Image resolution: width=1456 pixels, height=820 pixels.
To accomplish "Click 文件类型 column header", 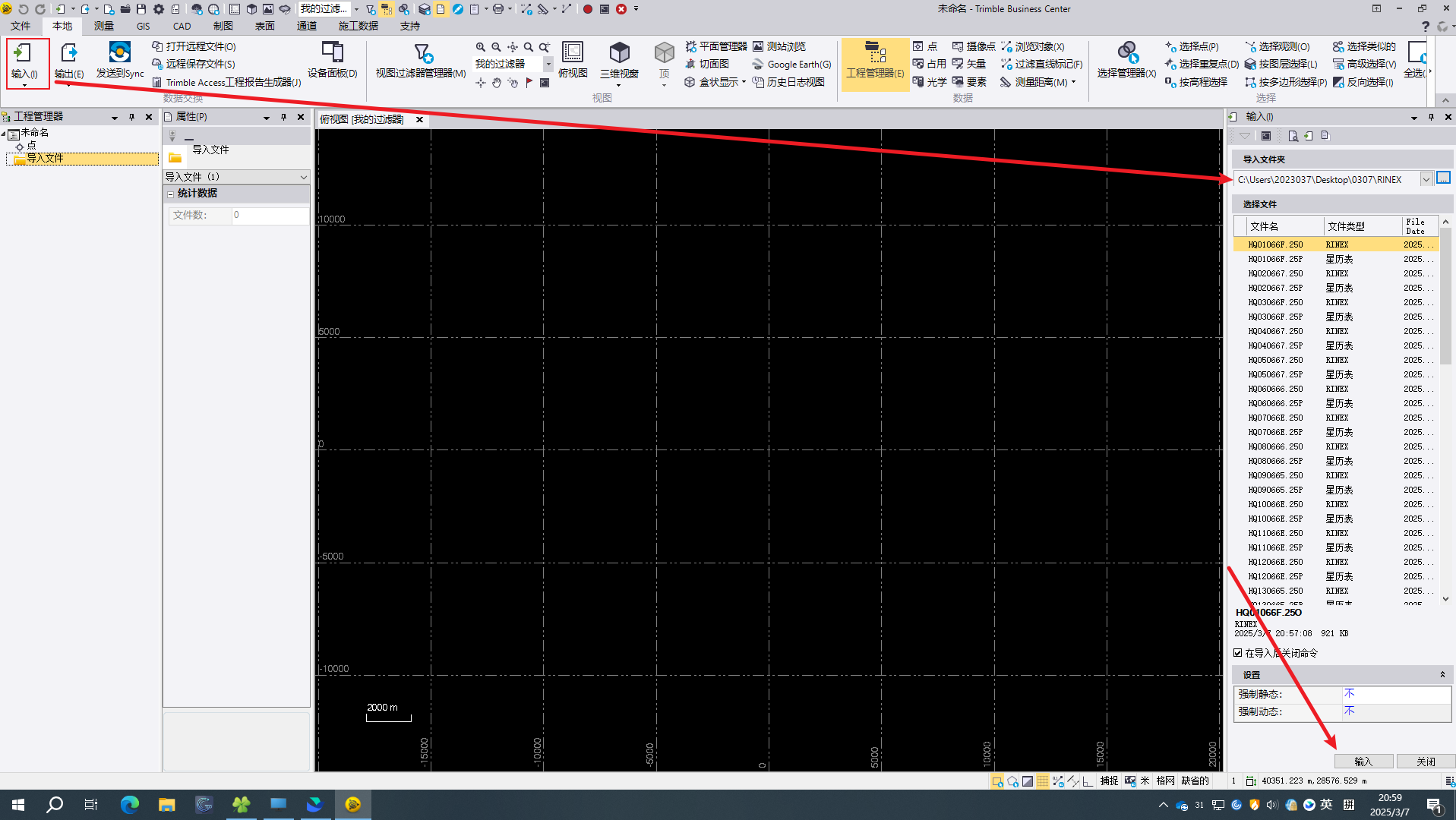I will (x=1363, y=226).
